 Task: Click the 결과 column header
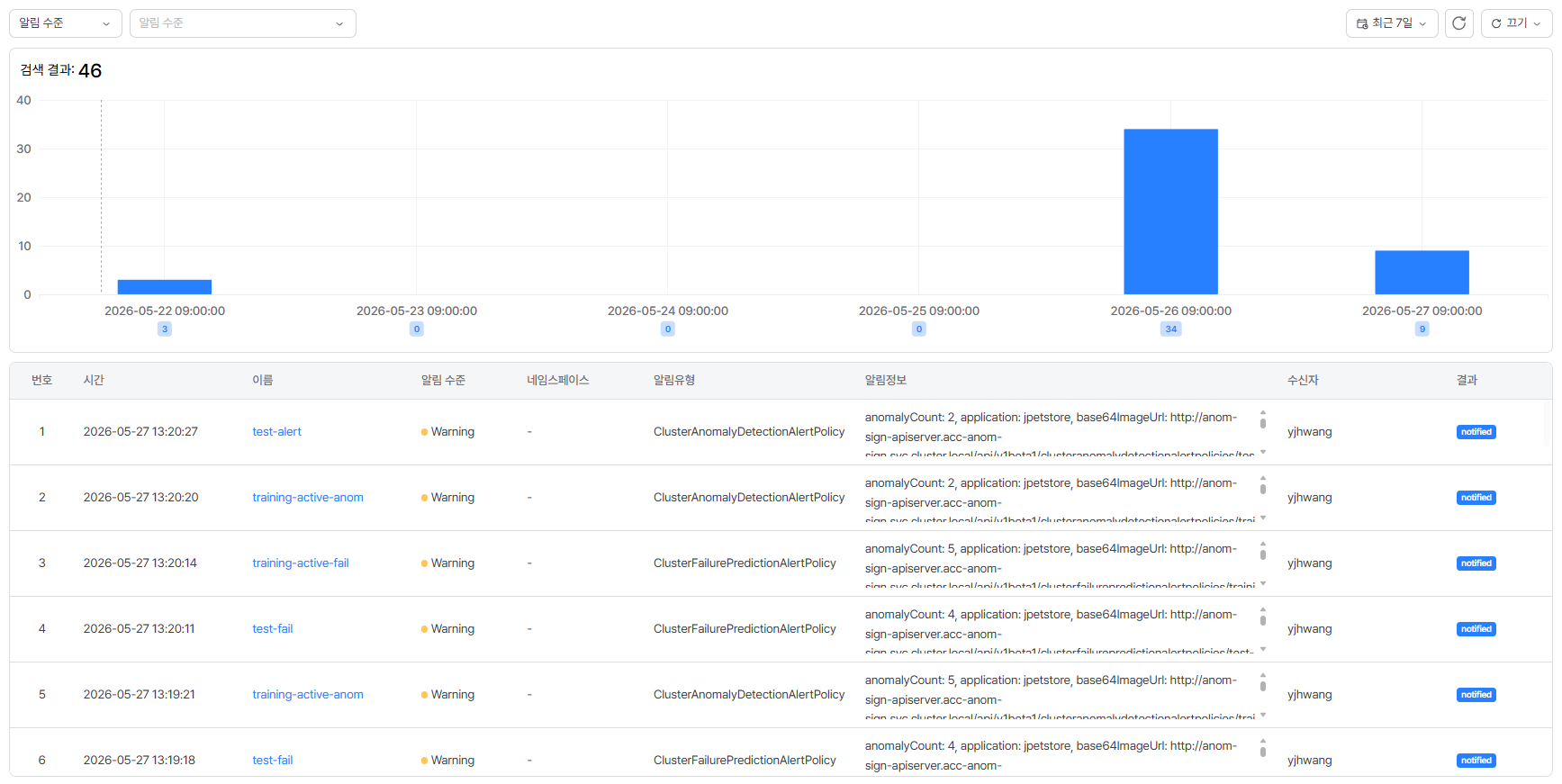pos(1467,381)
